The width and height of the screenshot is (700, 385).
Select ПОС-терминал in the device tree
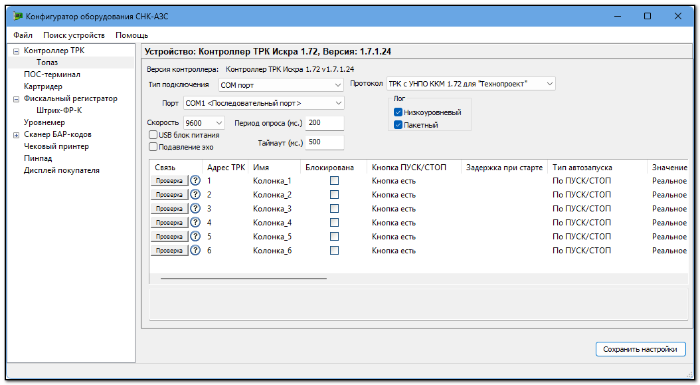tap(52, 74)
